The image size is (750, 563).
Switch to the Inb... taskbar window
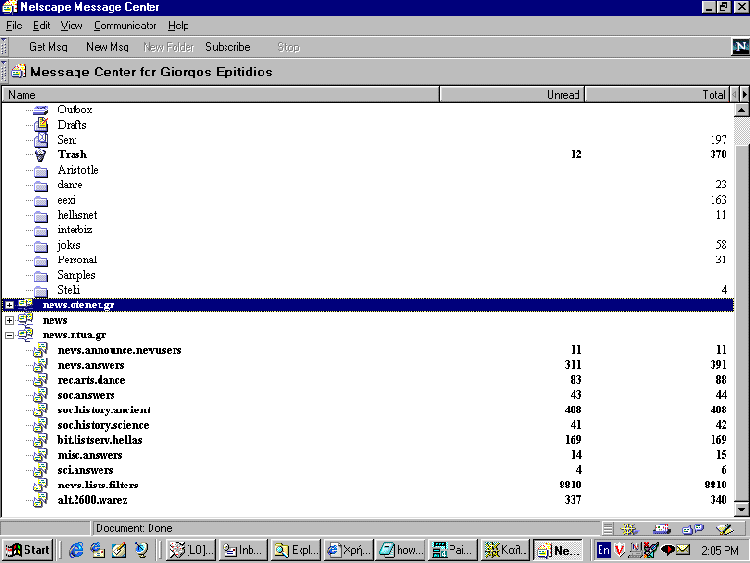click(x=243, y=550)
